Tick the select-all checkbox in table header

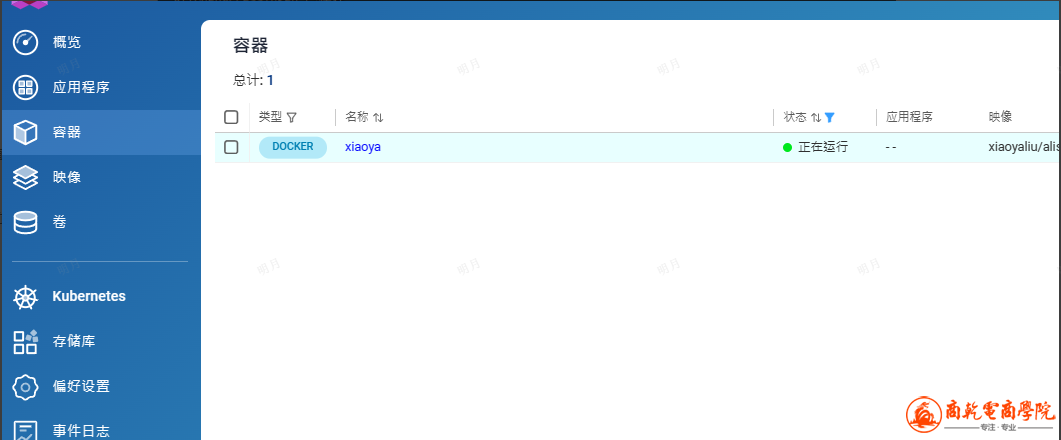pyautogui.click(x=231, y=117)
